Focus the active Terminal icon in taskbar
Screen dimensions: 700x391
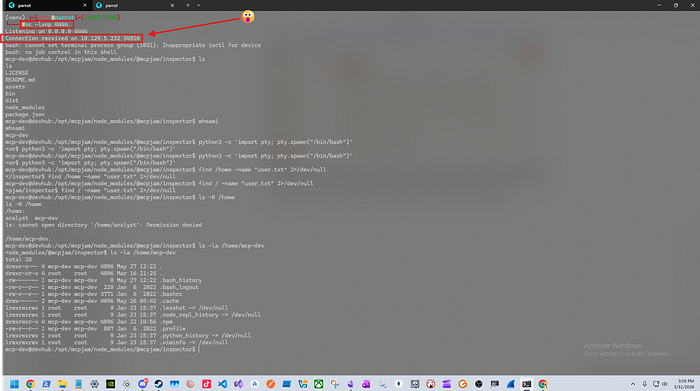(x=527, y=384)
